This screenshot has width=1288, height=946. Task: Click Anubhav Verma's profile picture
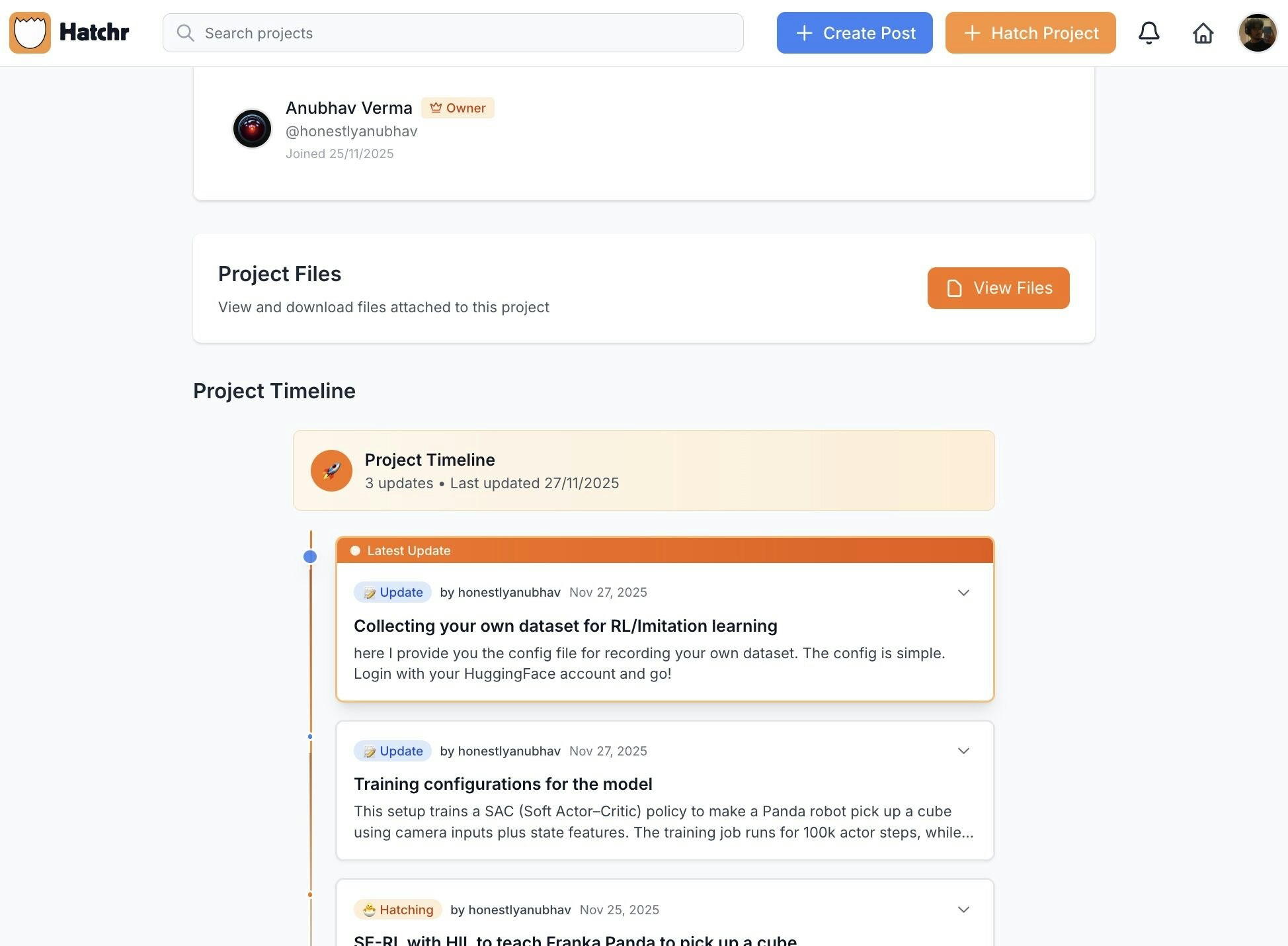tap(251, 128)
